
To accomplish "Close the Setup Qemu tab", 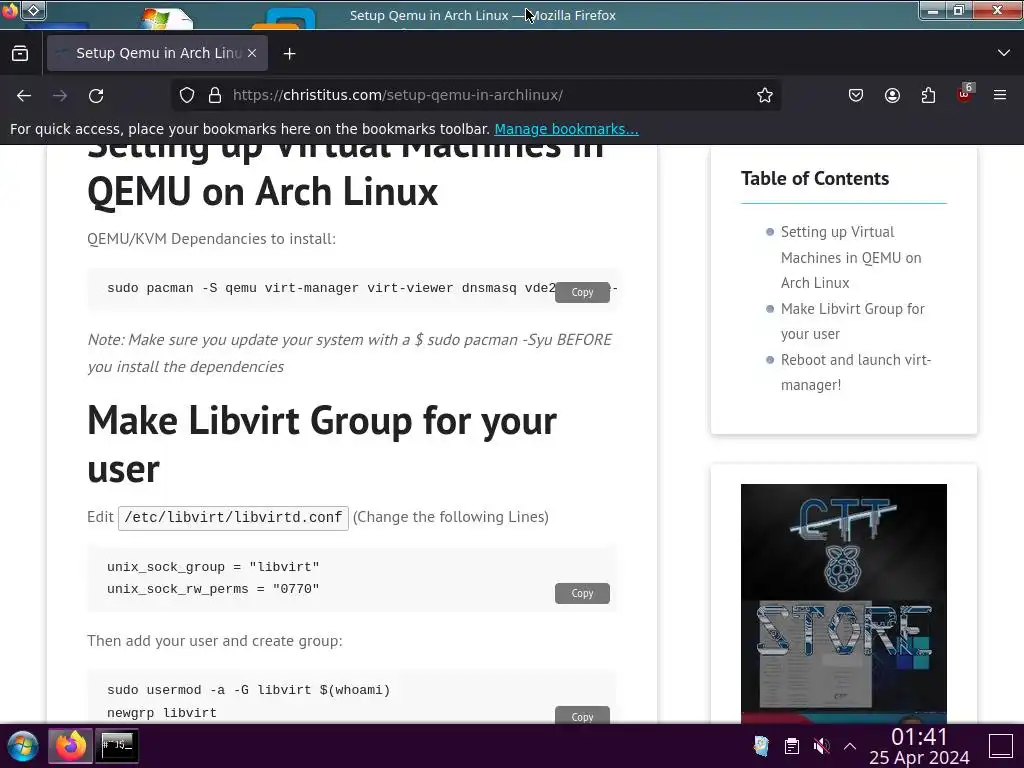I will point(252,53).
